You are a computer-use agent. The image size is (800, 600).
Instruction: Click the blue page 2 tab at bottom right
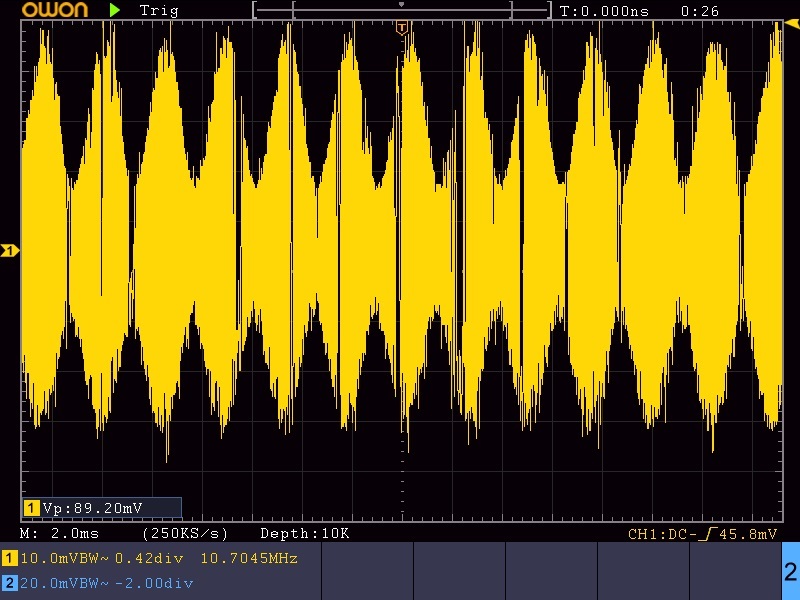[790, 571]
